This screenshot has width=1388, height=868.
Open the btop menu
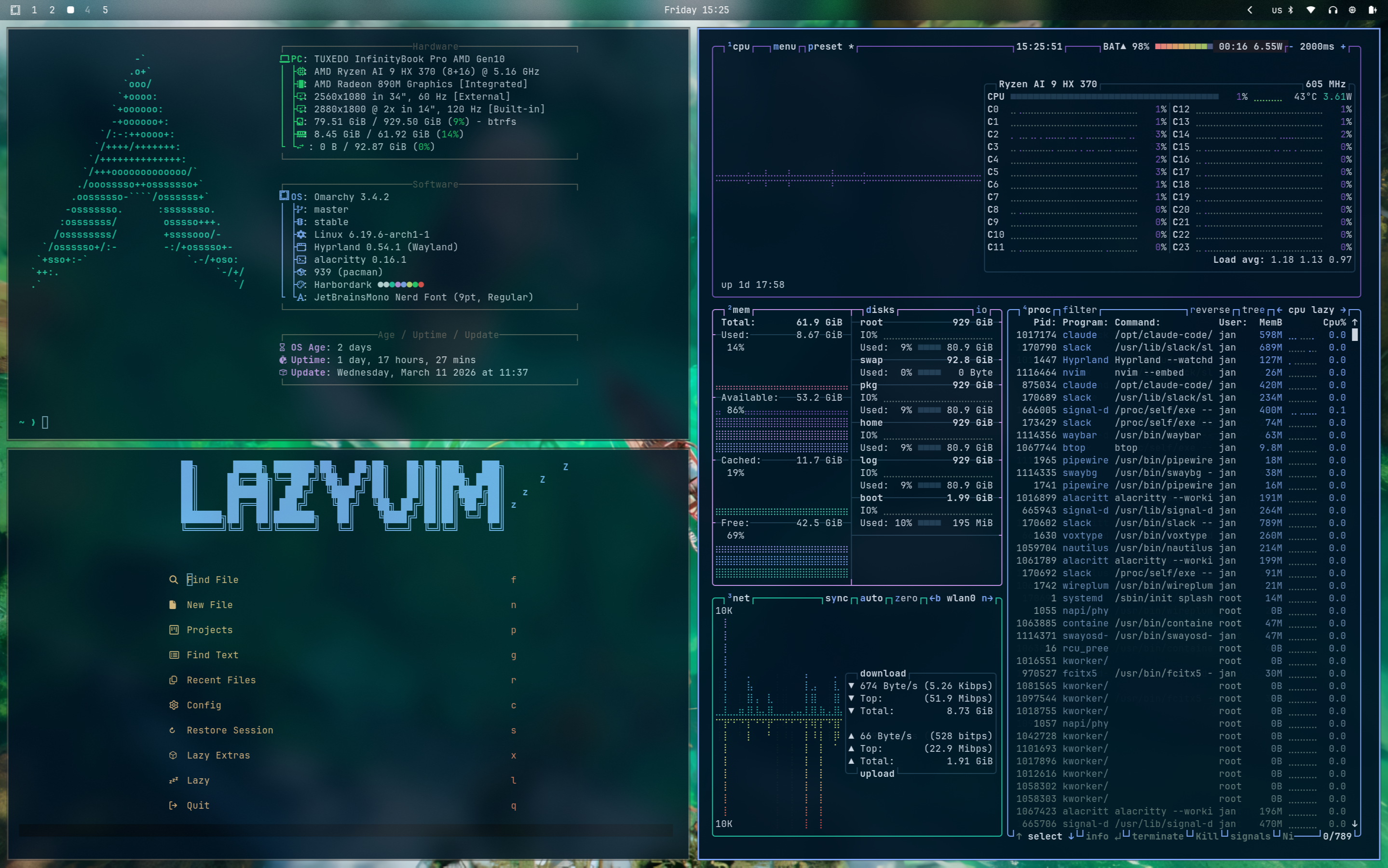click(x=785, y=46)
